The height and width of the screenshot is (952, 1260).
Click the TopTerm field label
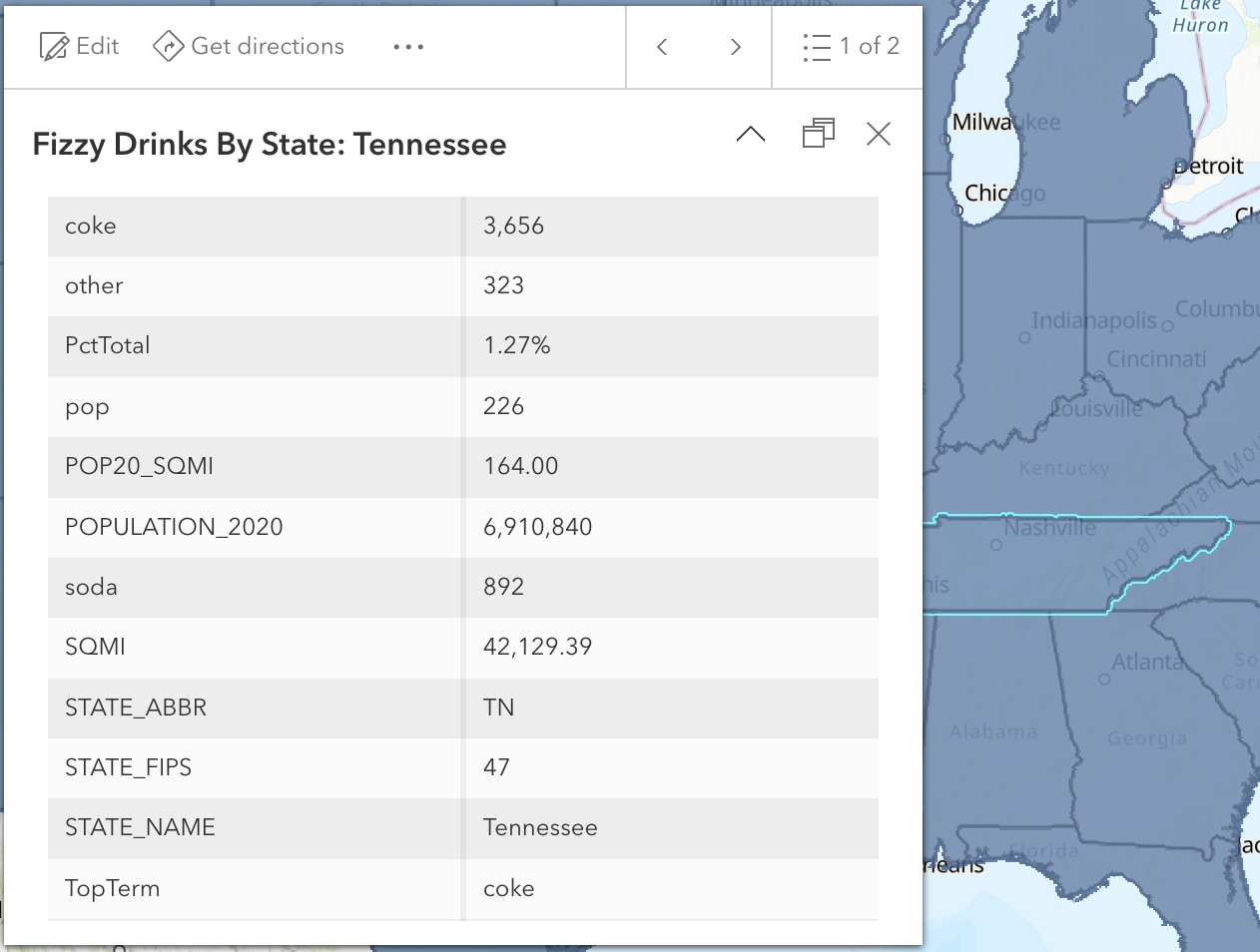(x=112, y=888)
